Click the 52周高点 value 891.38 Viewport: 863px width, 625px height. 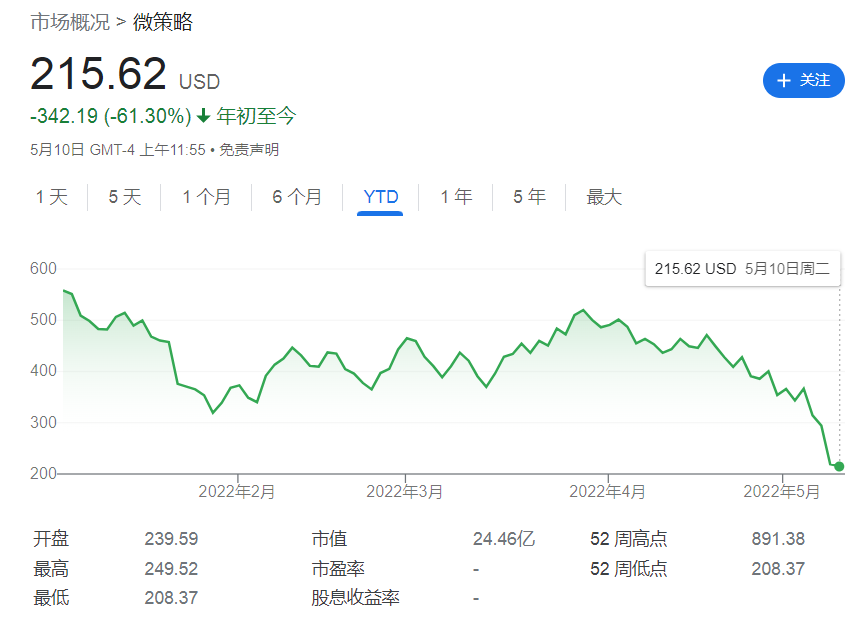(x=778, y=538)
